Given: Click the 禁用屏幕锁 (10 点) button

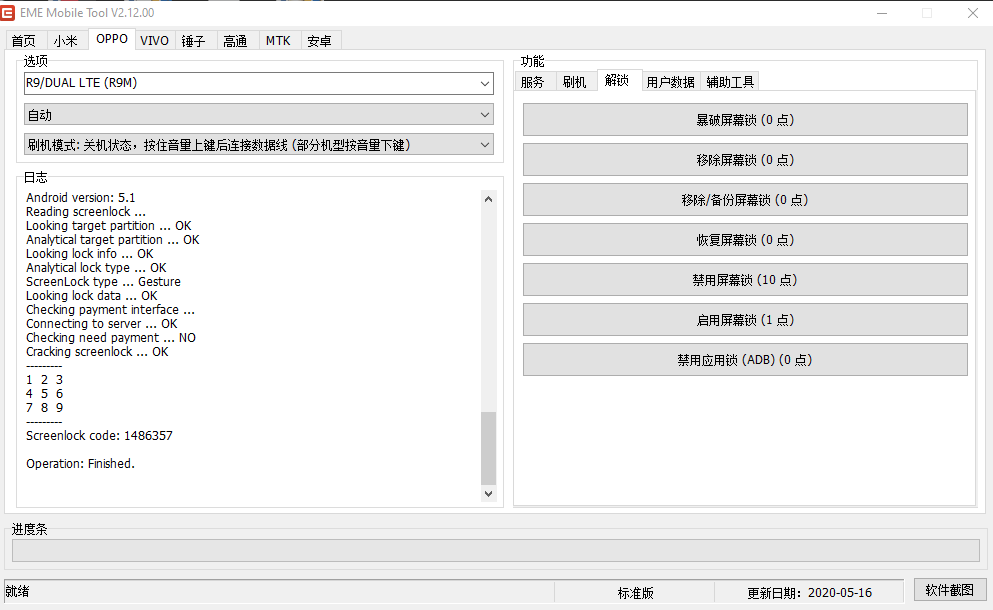Looking at the screenshot, I should point(745,279).
